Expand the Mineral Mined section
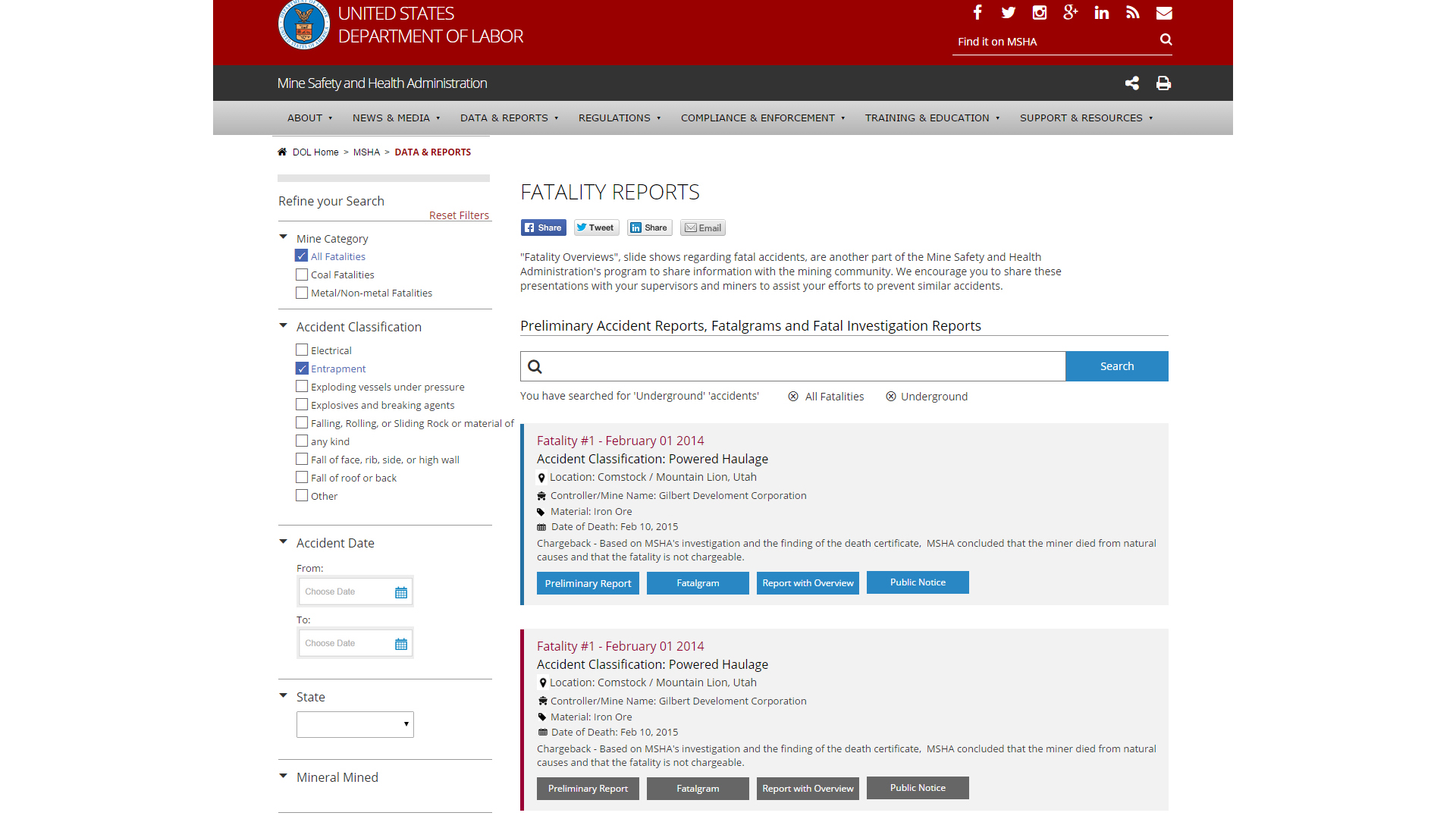This screenshot has width=1456, height=819. [284, 777]
